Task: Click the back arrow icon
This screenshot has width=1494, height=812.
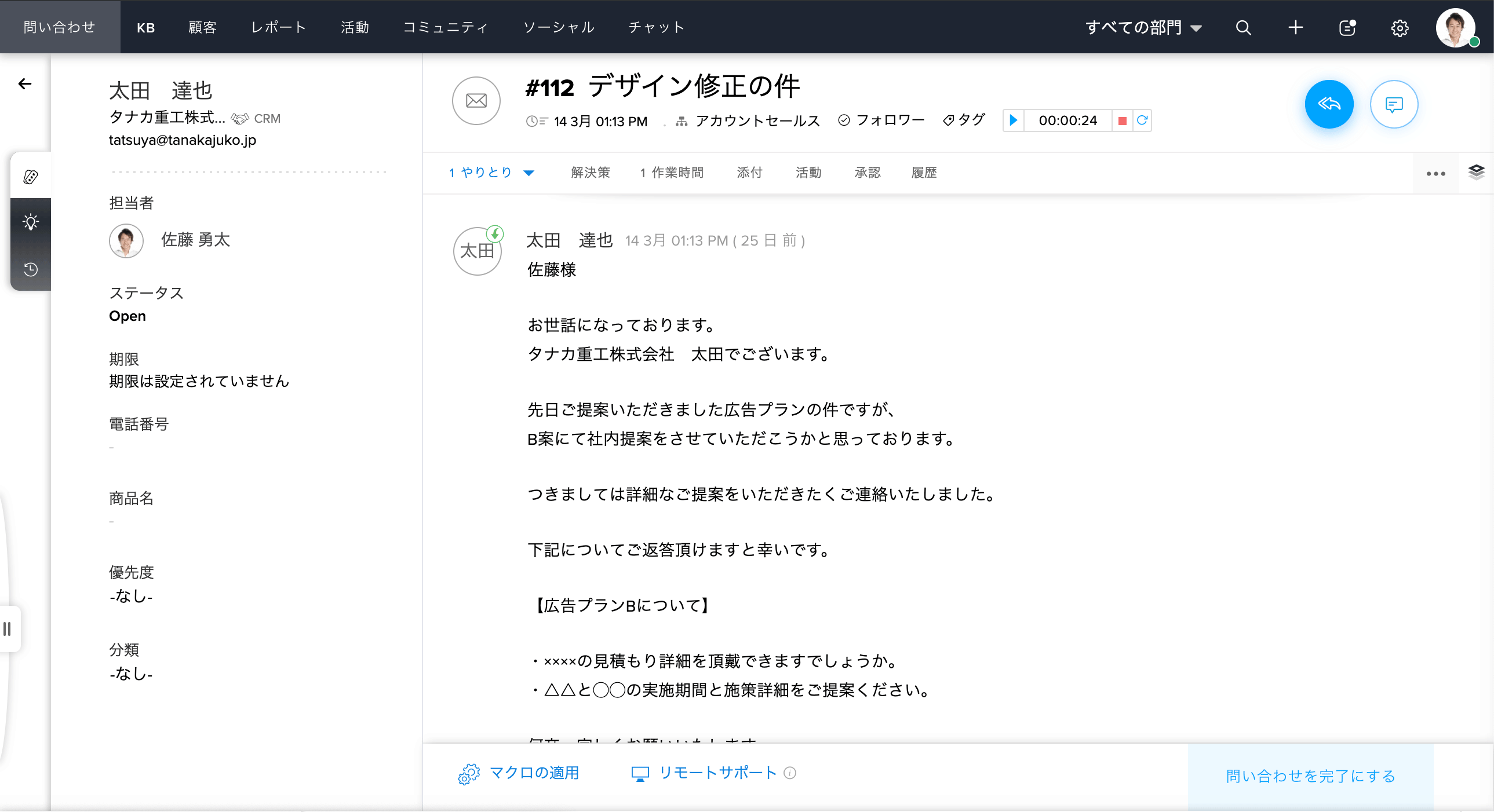Action: 25,84
